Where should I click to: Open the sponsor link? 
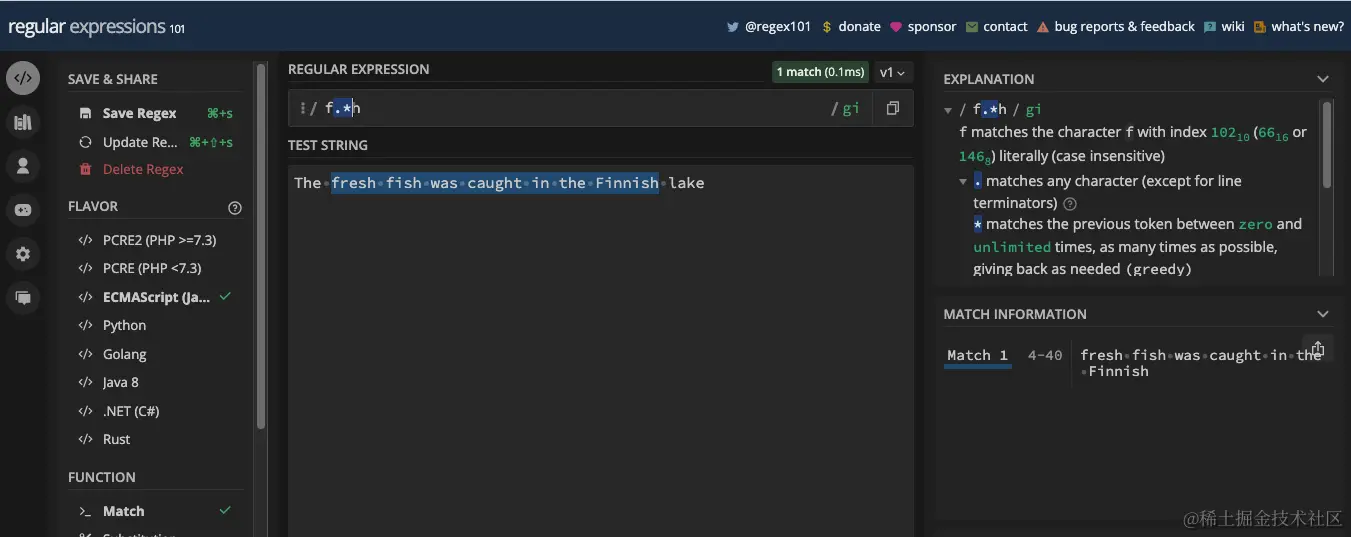[x=923, y=27]
